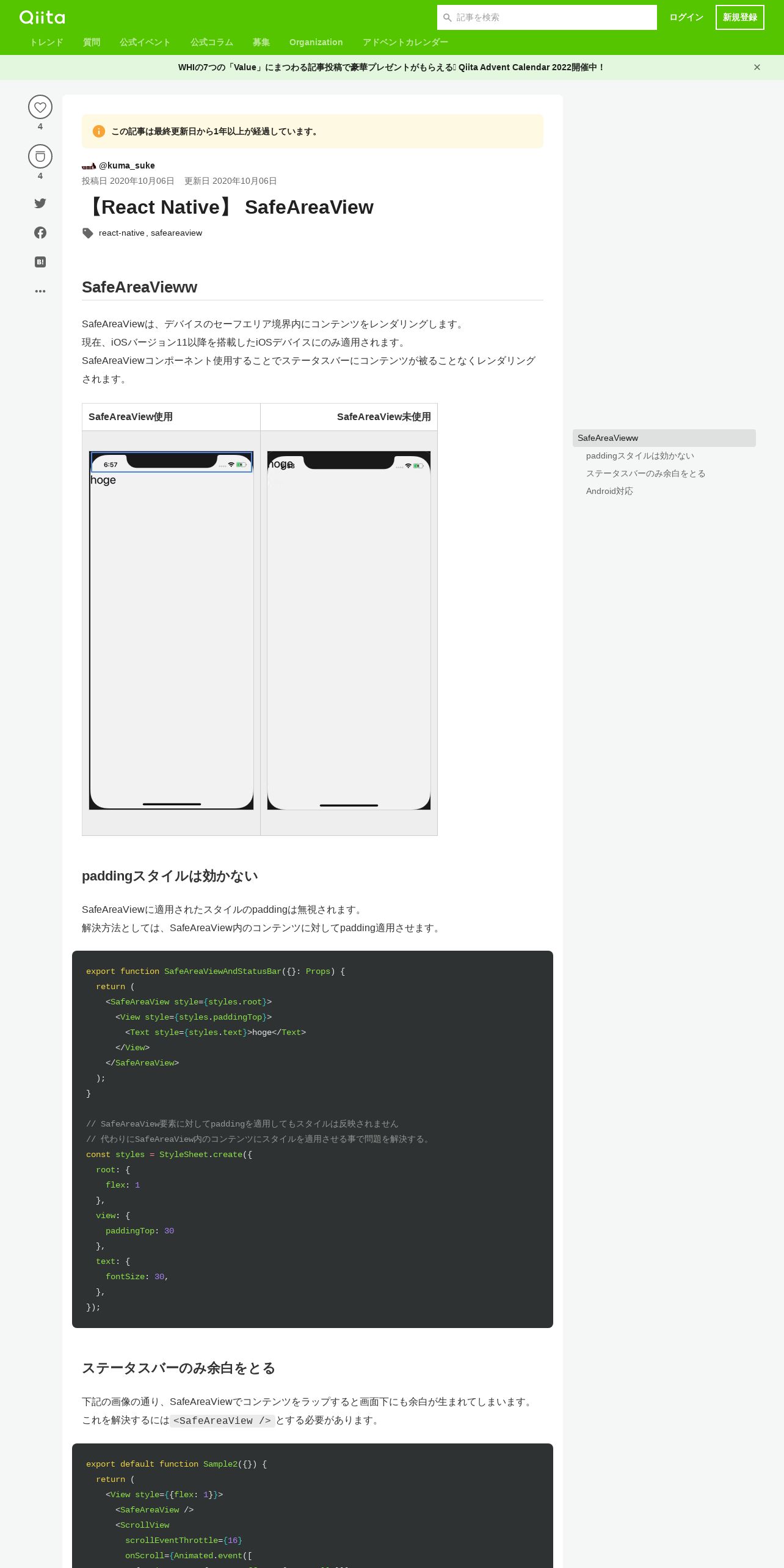Click the 更新日 2020年10月06日 date
The height and width of the screenshot is (1568, 784).
[x=231, y=181]
